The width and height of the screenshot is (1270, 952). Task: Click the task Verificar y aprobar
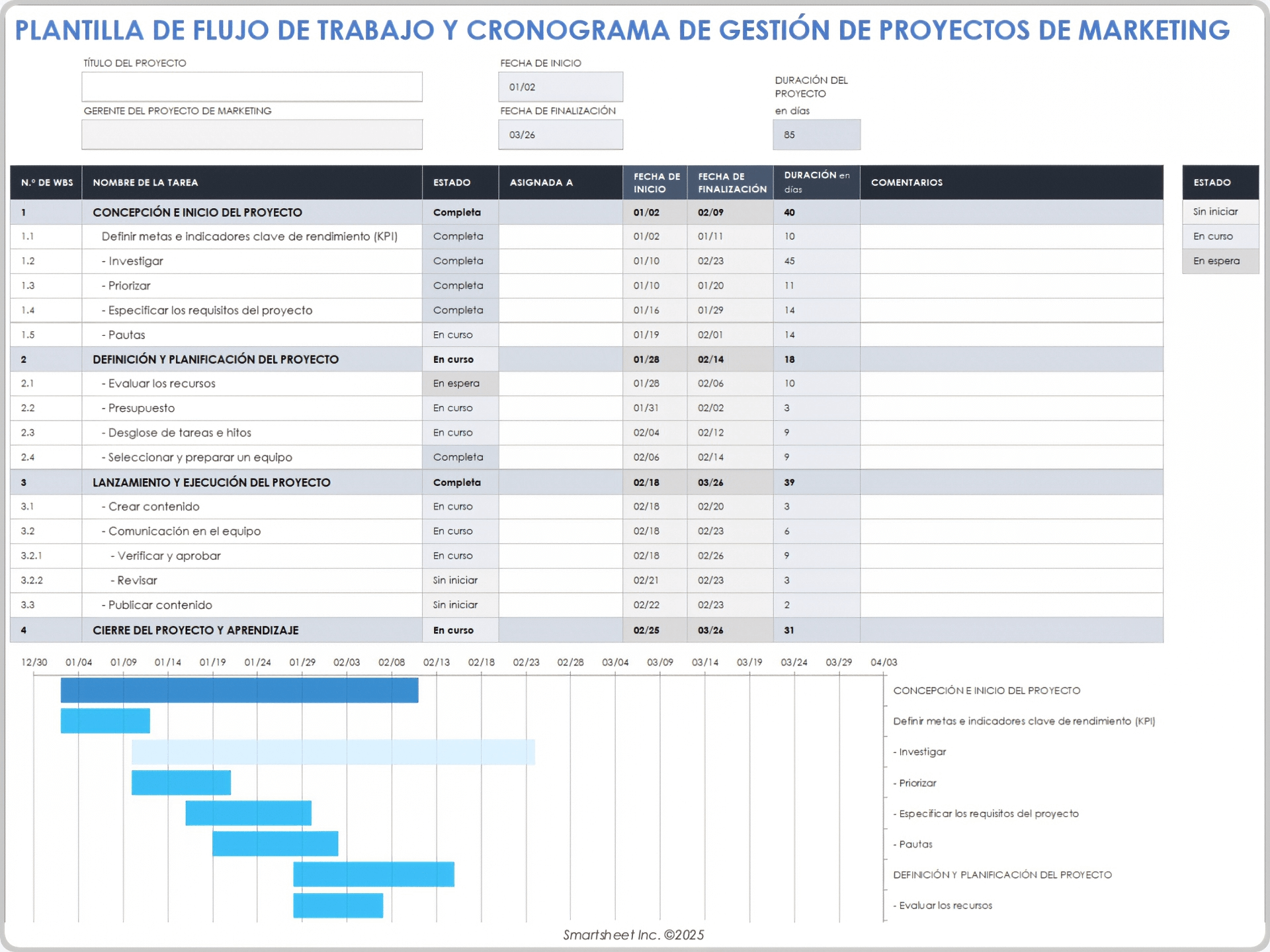[165, 556]
